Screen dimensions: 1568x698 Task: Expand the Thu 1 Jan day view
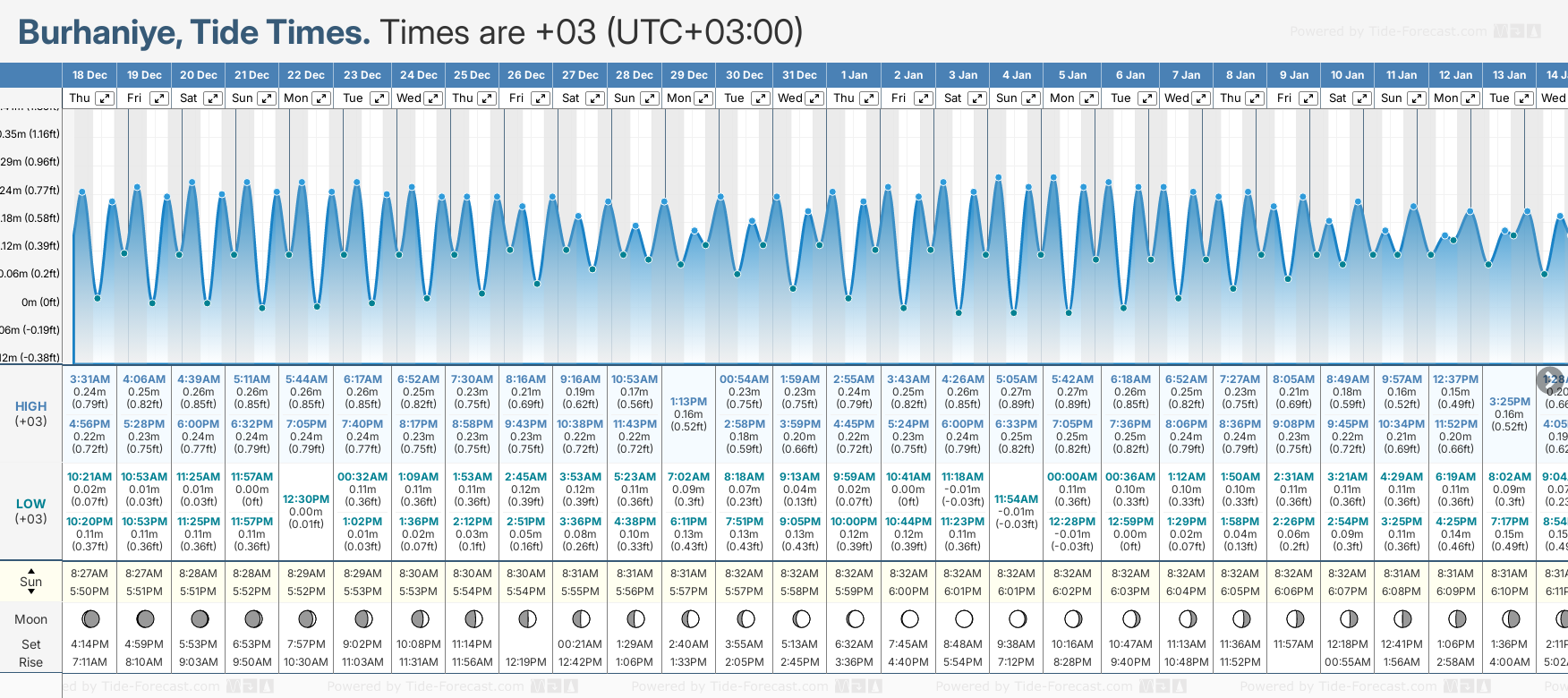click(x=868, y=98)
